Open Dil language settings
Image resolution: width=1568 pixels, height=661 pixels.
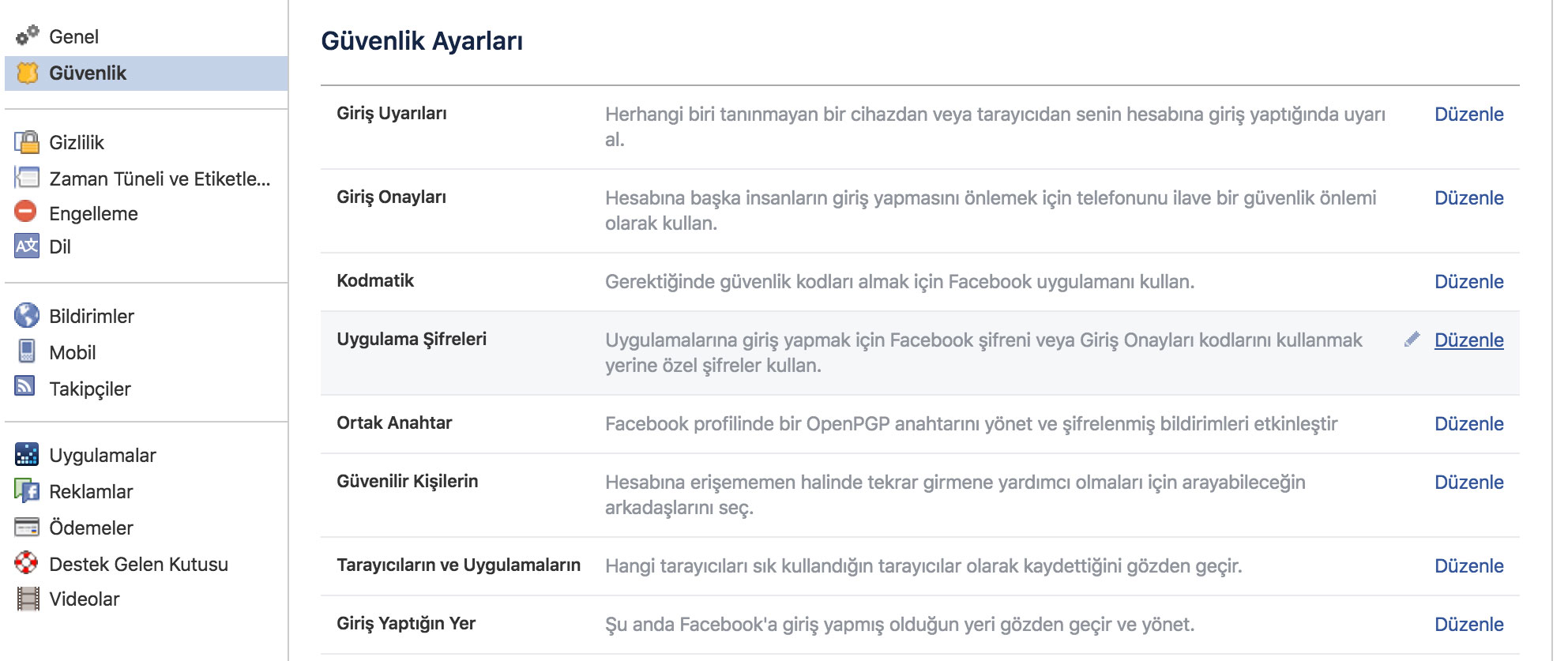(60, 246)
